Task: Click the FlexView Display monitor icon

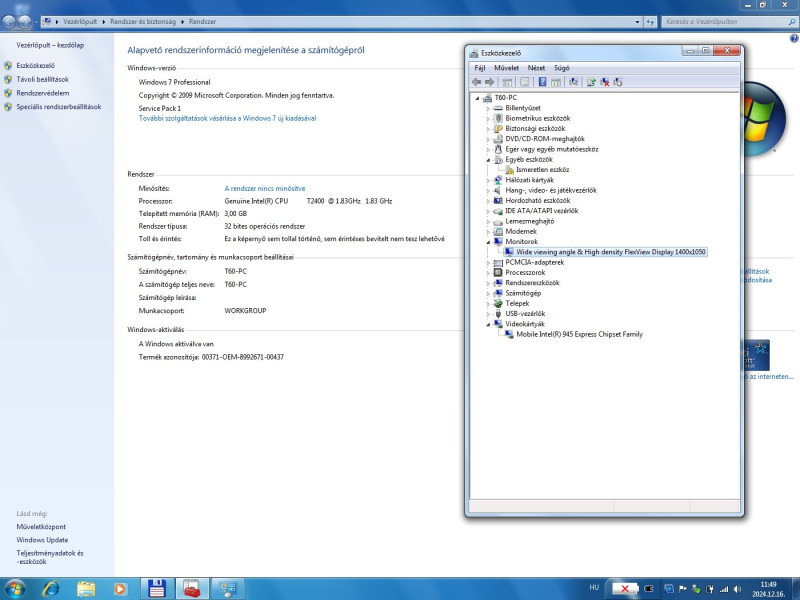Action: (x=509, y=252)
